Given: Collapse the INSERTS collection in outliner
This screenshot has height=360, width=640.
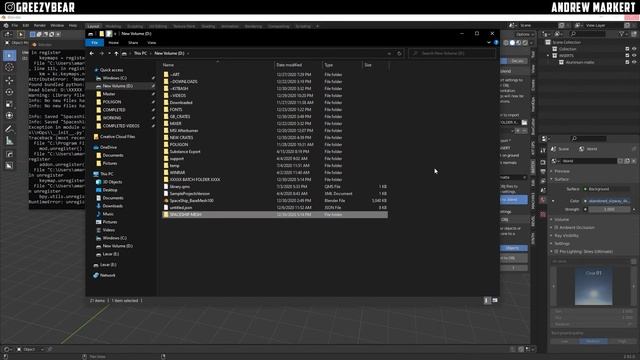Looking at the screenshot, I should point(548,56).
